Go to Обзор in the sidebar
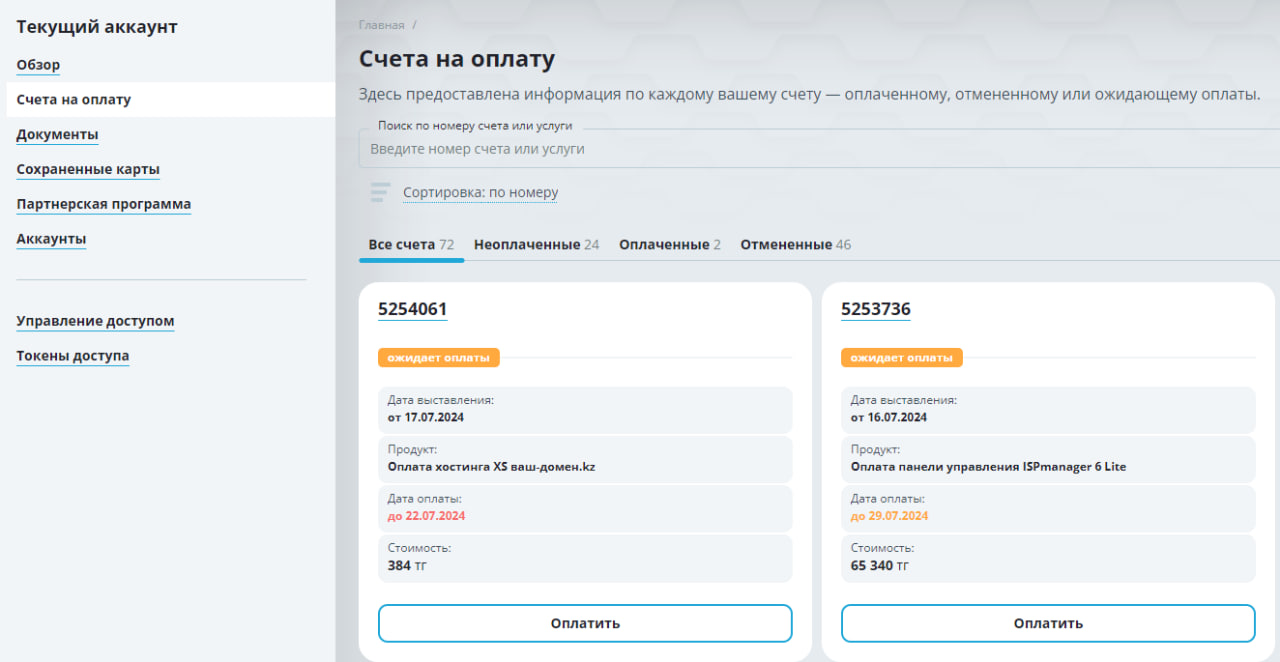Image resolution: width=1280 pixels, height=662 pixels. pyautogui.click(x=38, y=65)
